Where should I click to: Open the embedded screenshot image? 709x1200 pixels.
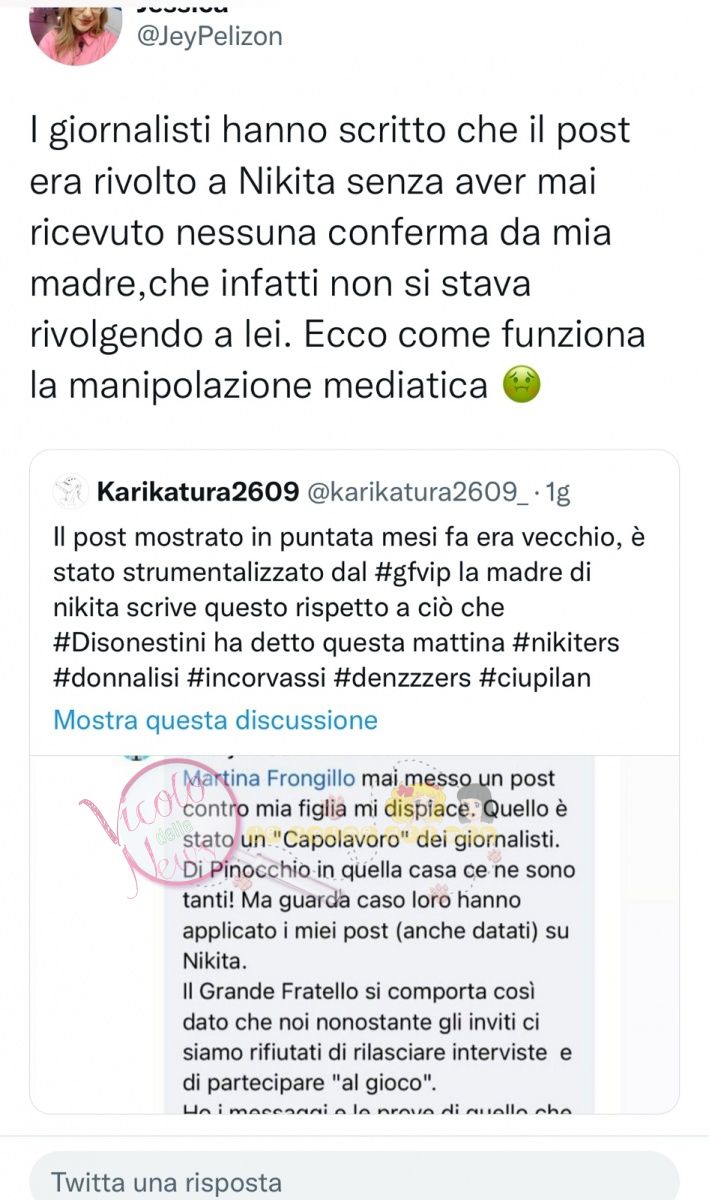(354, 934)
